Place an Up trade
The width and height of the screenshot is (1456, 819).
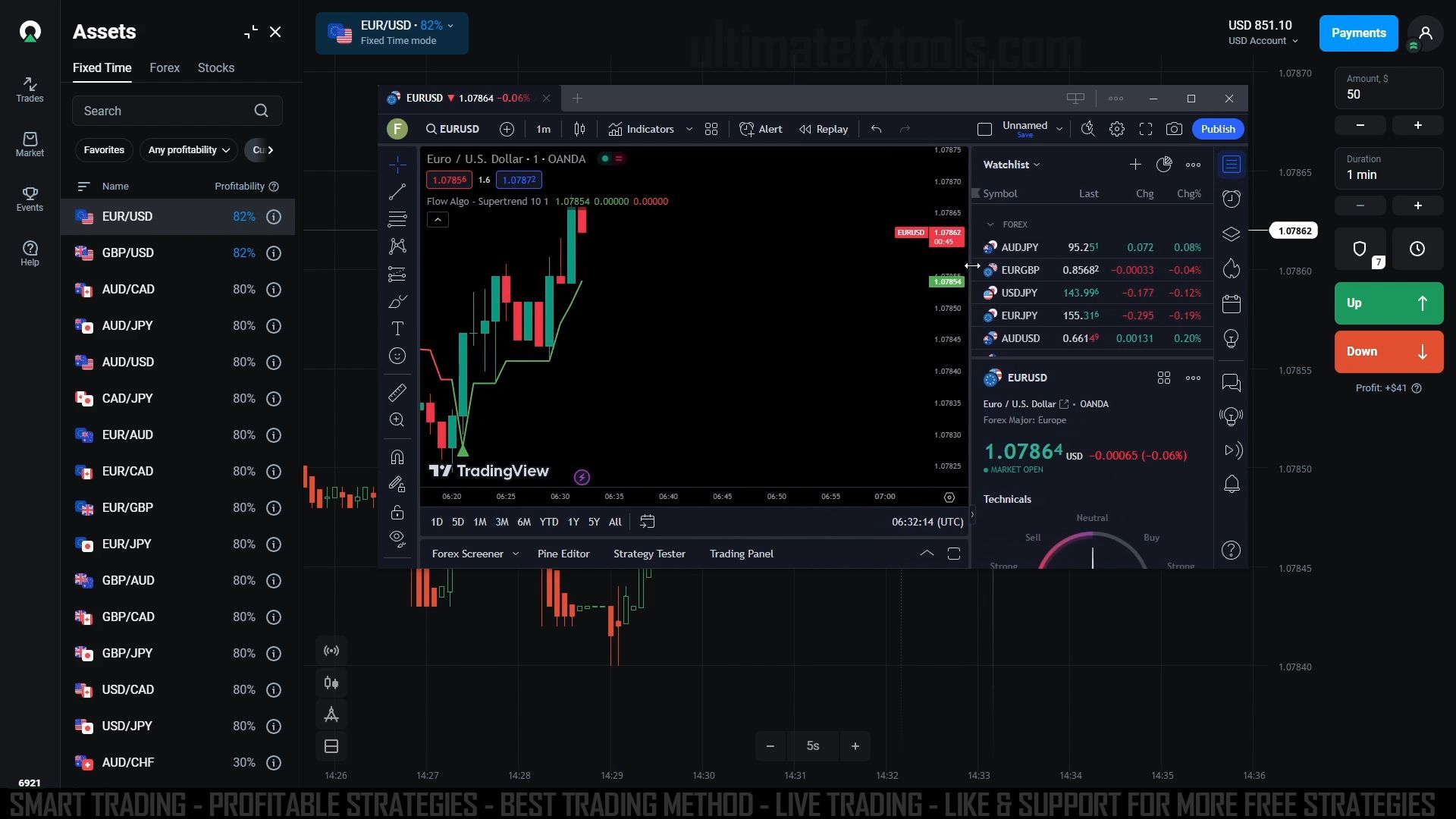click(x=1389, y=303)
